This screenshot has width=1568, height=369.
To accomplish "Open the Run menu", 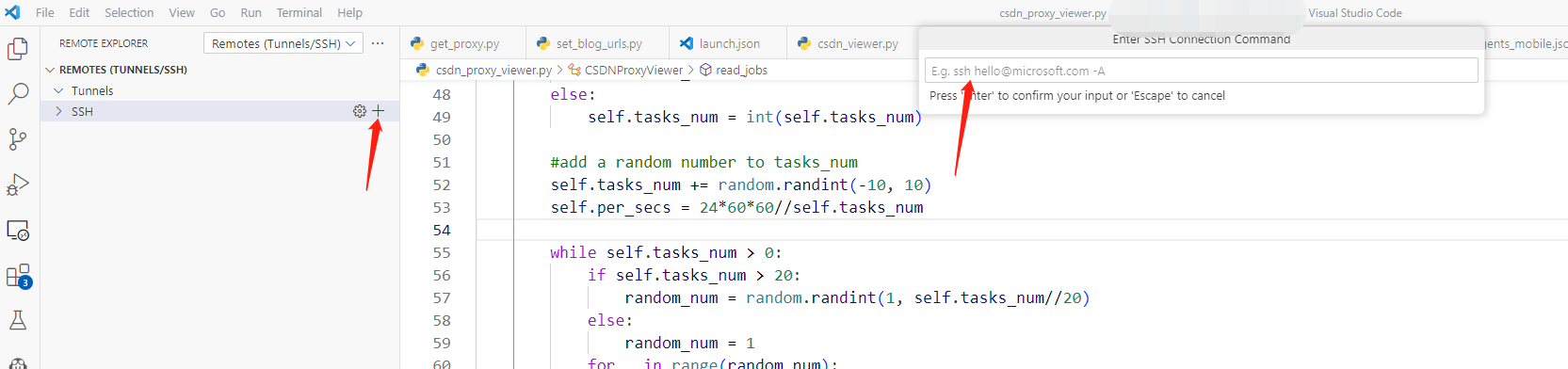I will [251, 13].
